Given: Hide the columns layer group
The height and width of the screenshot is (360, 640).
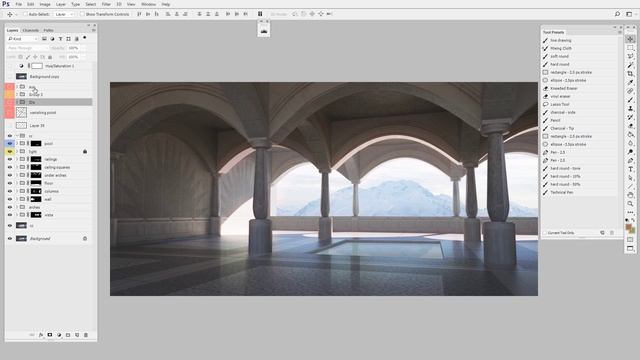Looking at the screenshot, I should pos(10,191).
